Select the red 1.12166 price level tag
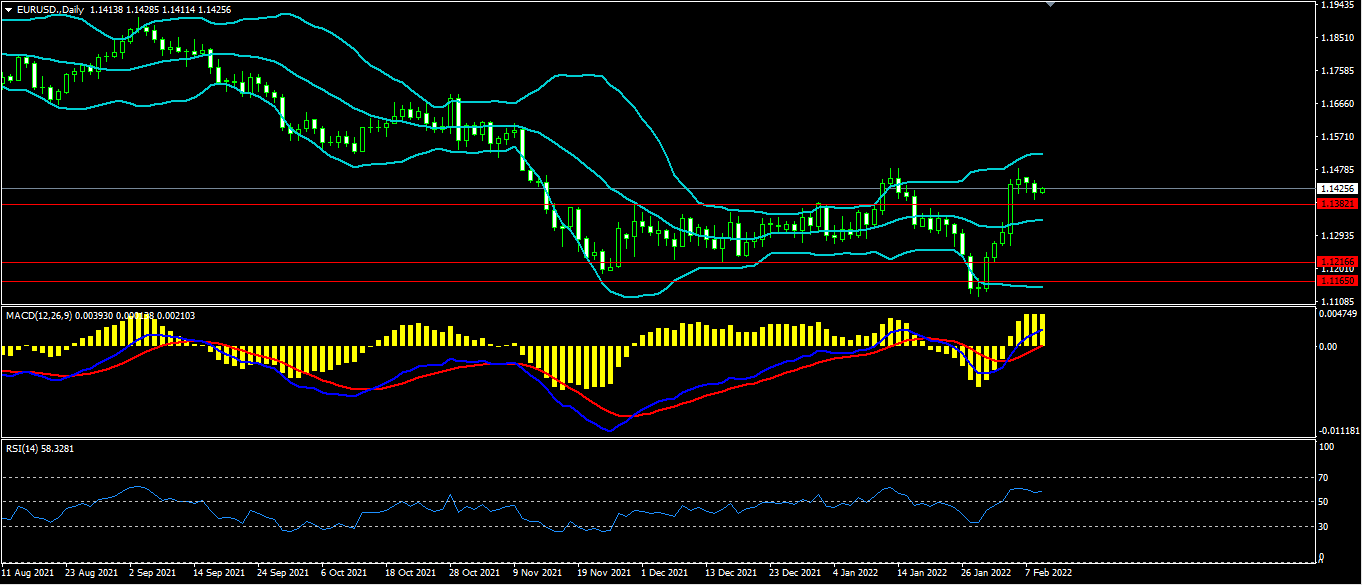The image size is (1363, 585). click(x=1337, y=262)
